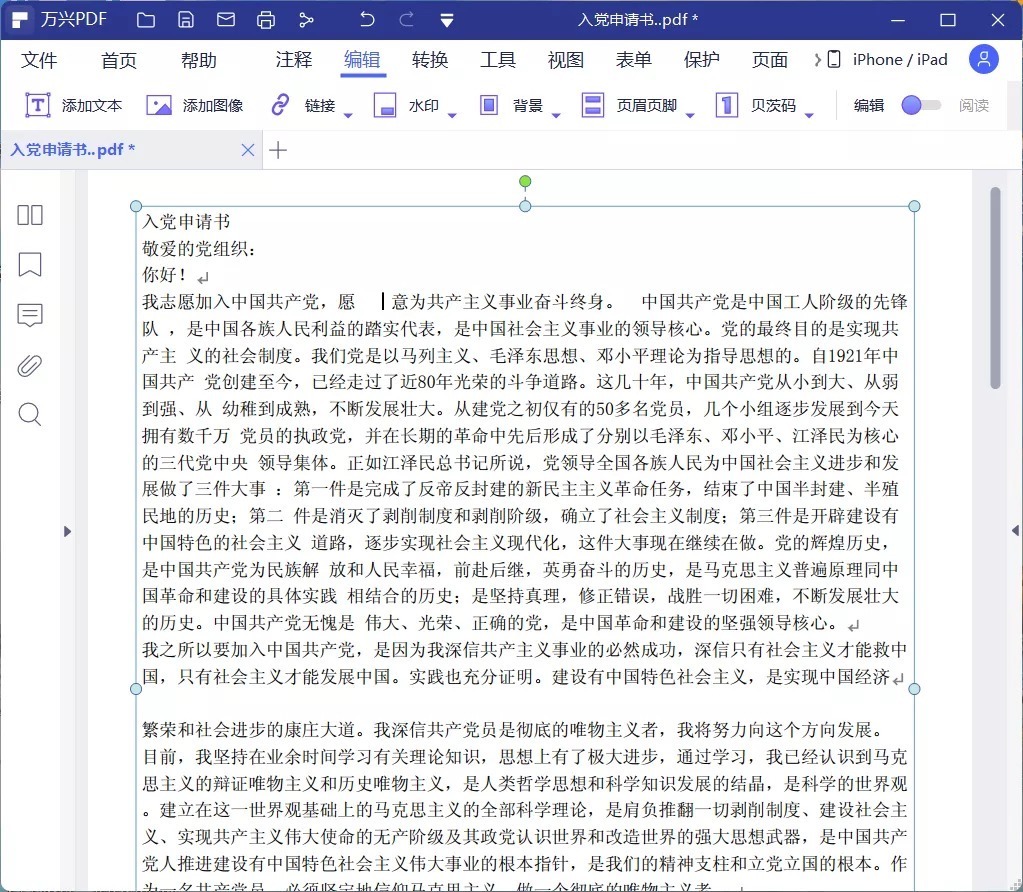This screenshot has width=1023, height=892.
Task: Click the print icon
Action: click(266, 20)
